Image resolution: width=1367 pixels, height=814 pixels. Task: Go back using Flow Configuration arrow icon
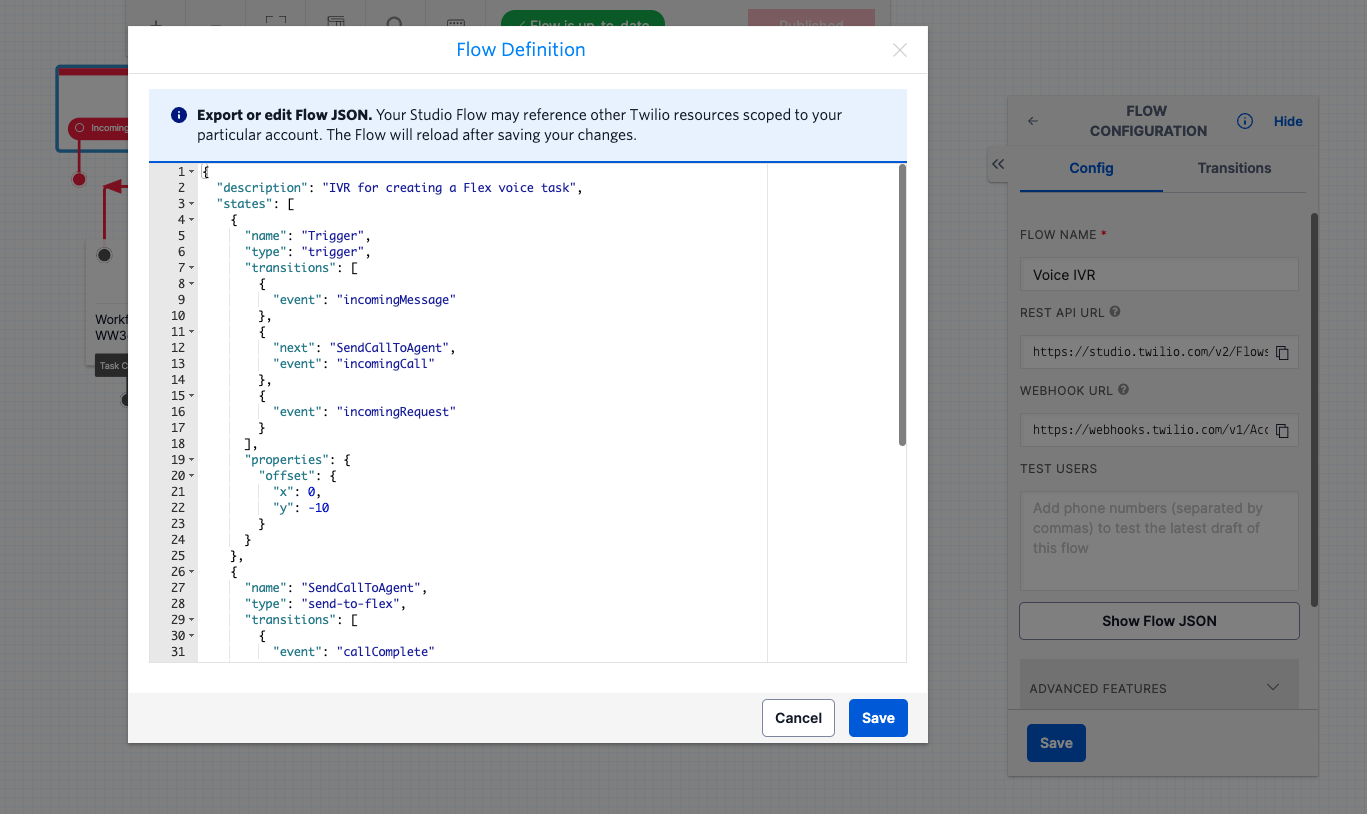tap(1033, 121)
